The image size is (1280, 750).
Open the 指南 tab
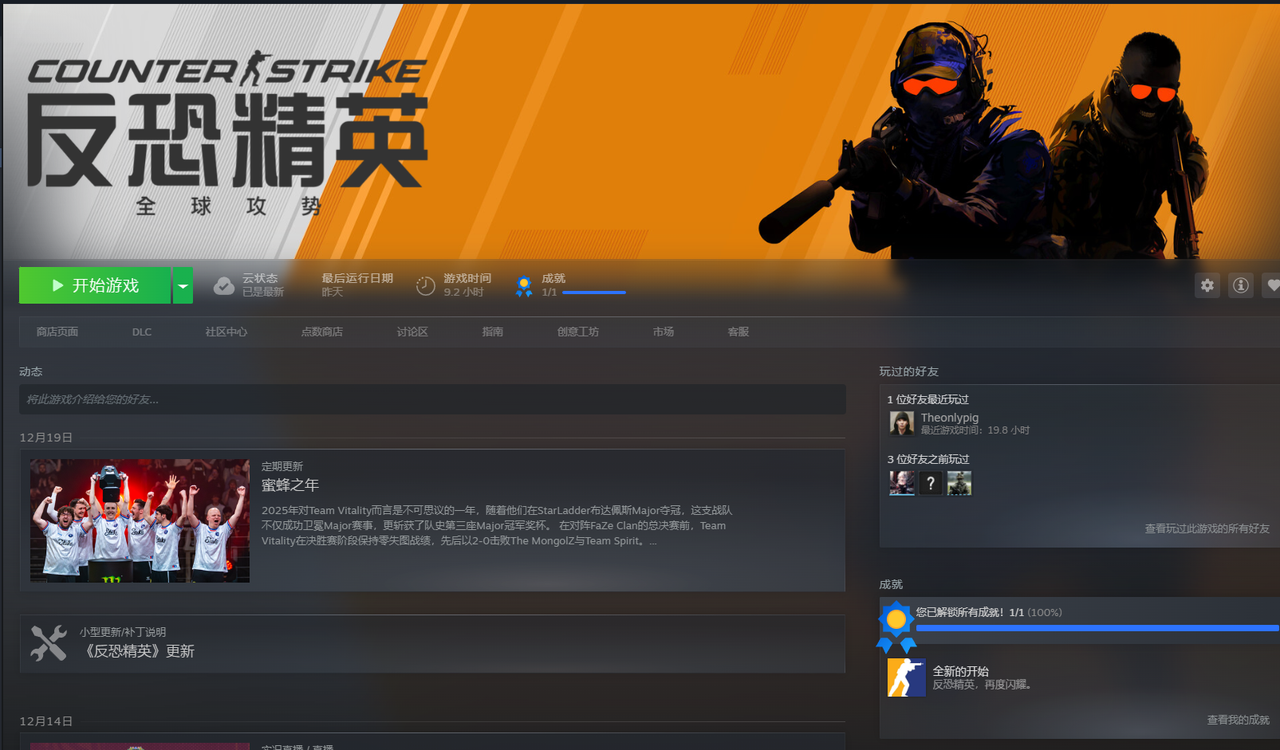(492, 332)
